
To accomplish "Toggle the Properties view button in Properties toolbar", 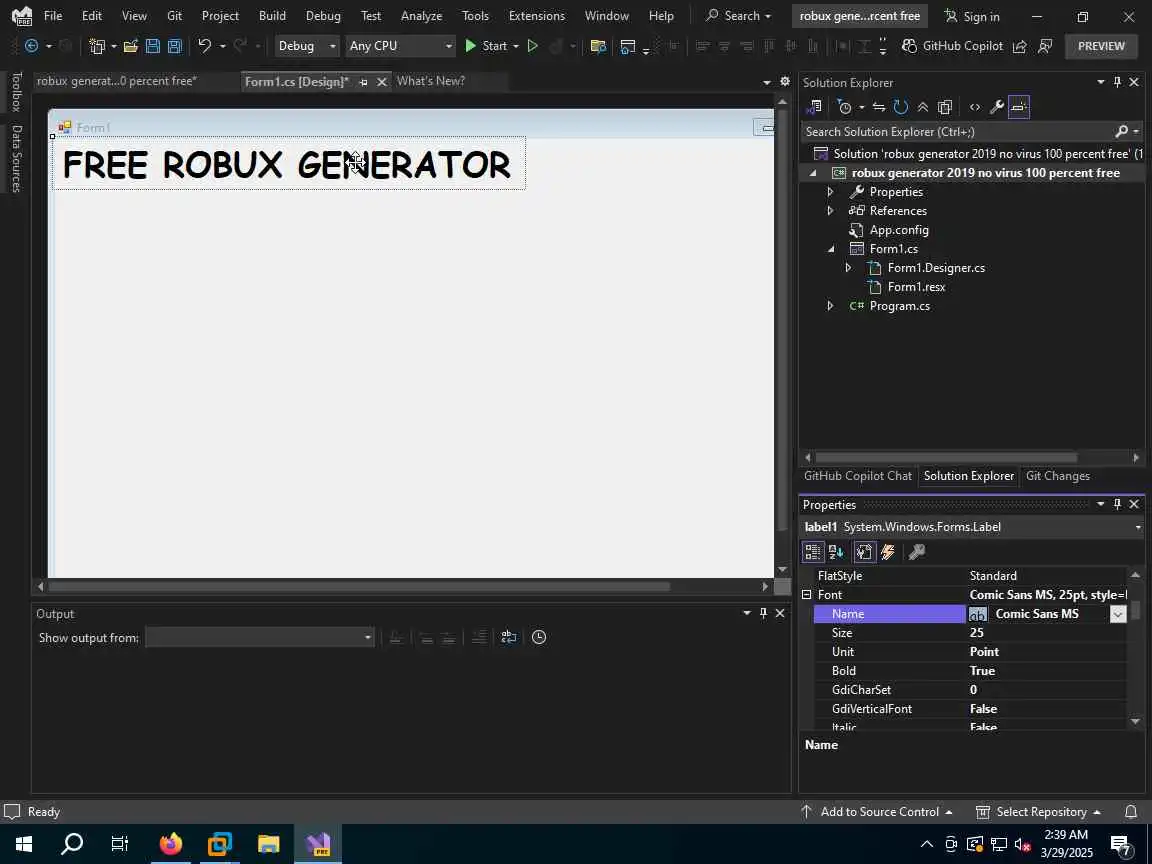I will click(864, 552).
